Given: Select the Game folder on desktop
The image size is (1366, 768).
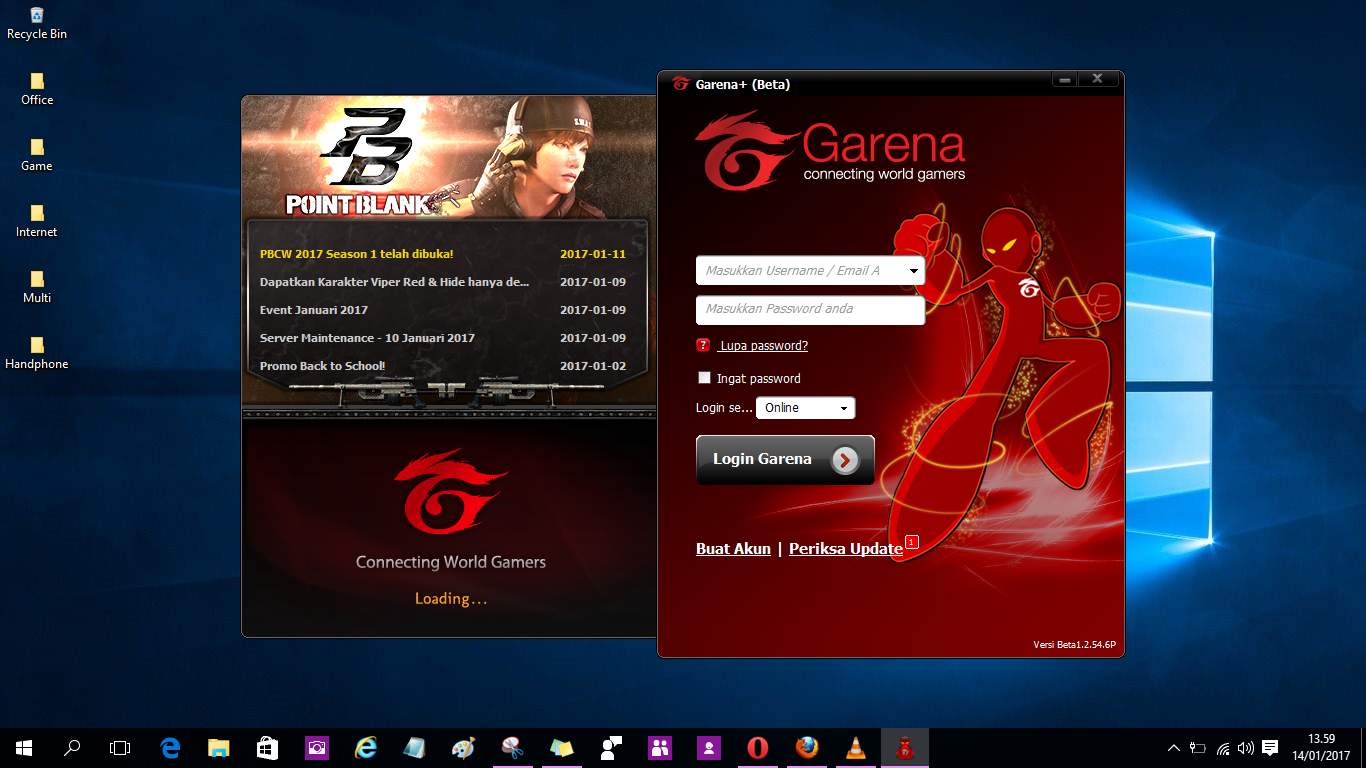Looking at the screenshot, I should [37, 155].
